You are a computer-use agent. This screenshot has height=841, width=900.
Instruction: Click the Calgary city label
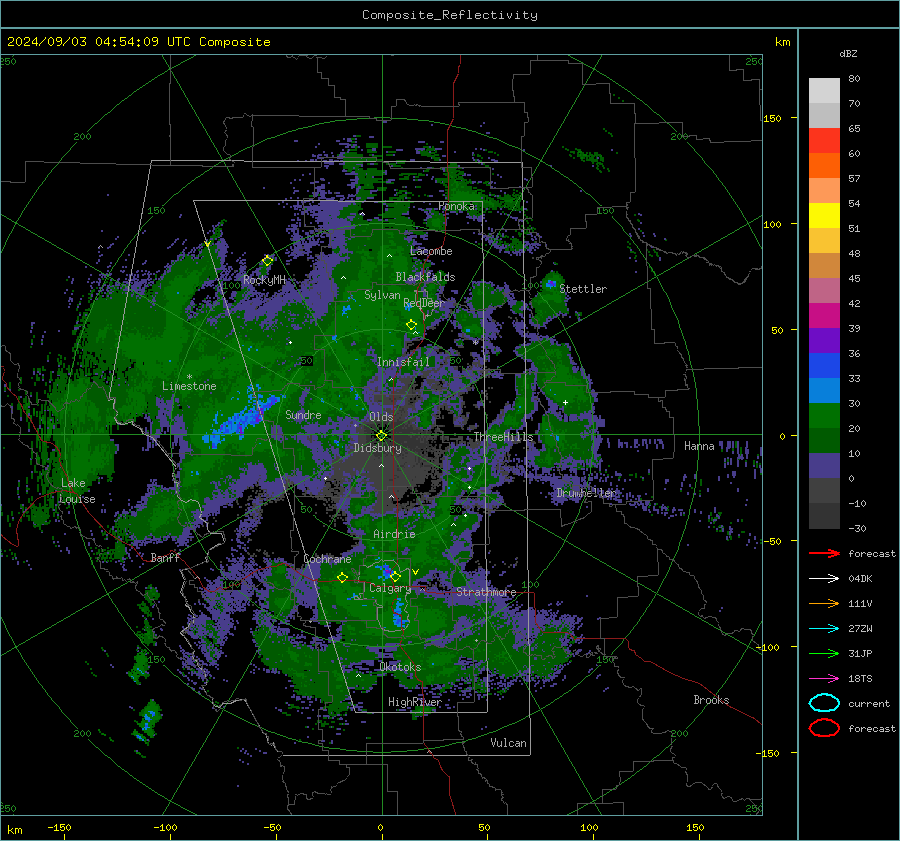390,588
